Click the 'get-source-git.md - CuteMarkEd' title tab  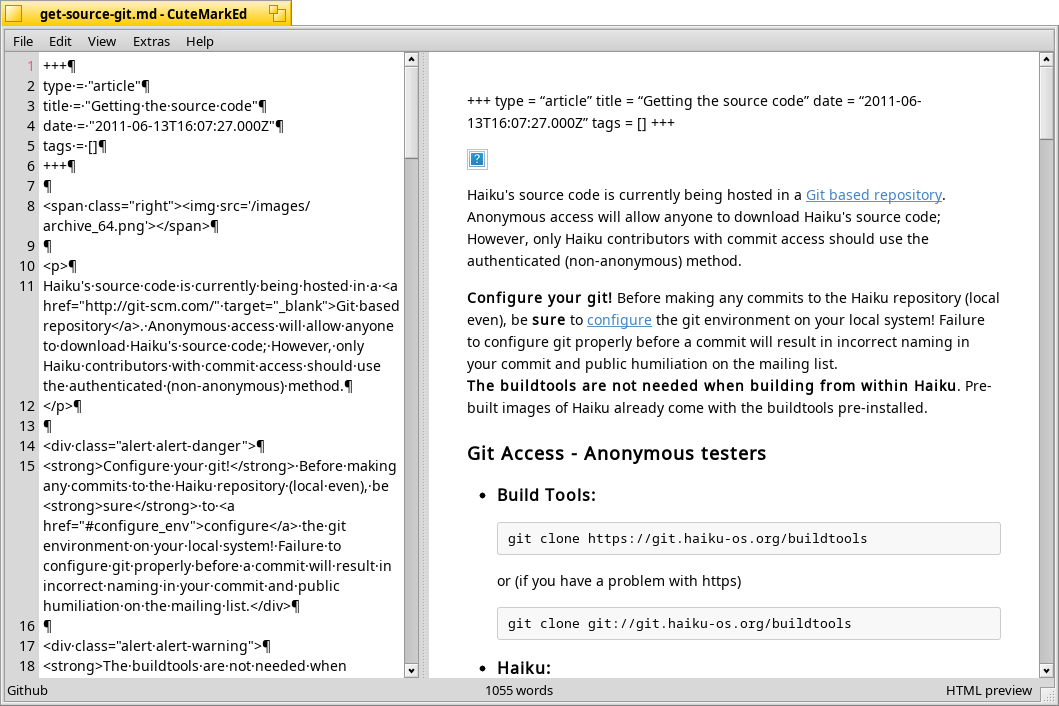pos(143,14)
